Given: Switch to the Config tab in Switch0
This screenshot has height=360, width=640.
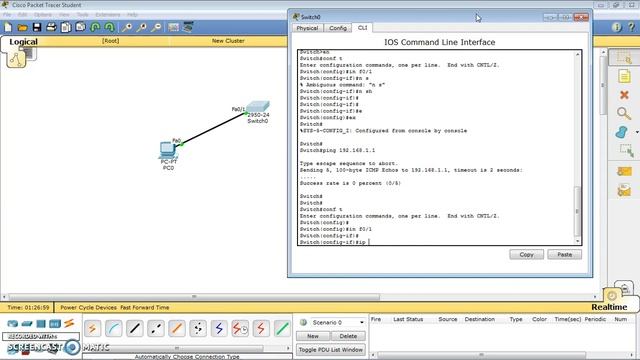Looking at the screenshot, I should (338, 28).
